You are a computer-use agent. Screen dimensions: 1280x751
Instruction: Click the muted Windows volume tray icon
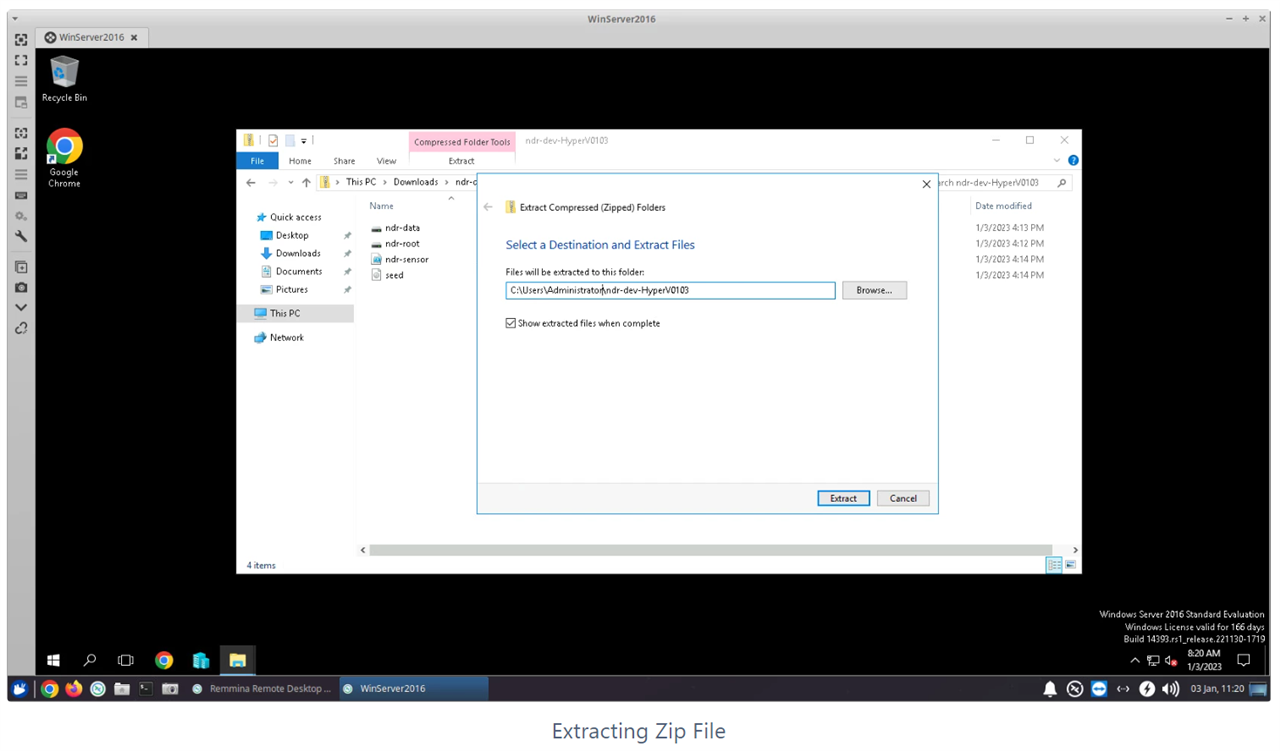tap(1171, 660)
